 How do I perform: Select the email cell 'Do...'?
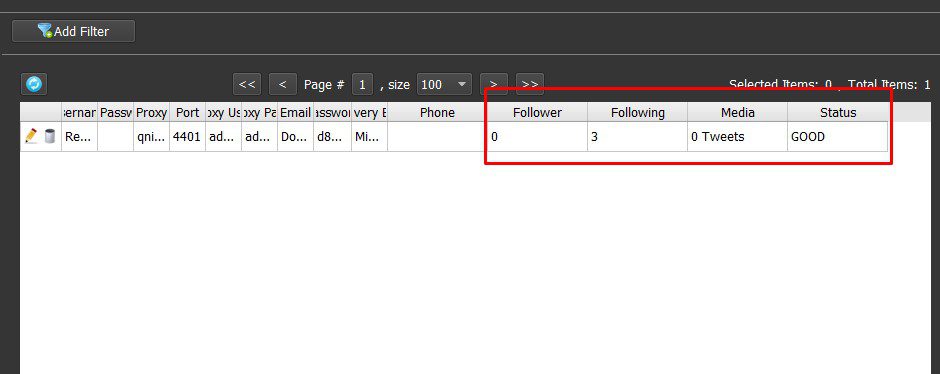[x=296, y=137]
